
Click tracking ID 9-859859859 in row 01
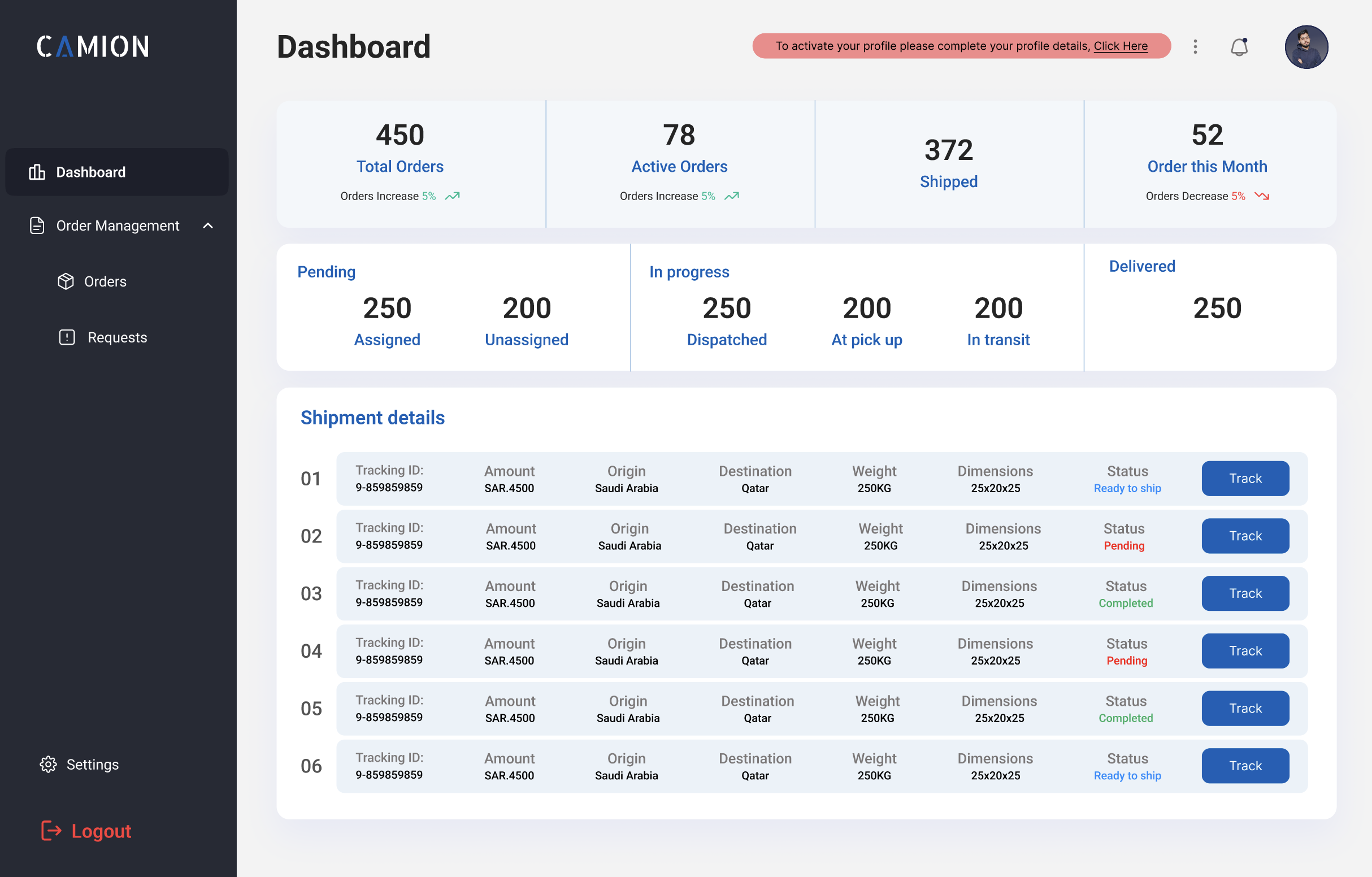389,487
